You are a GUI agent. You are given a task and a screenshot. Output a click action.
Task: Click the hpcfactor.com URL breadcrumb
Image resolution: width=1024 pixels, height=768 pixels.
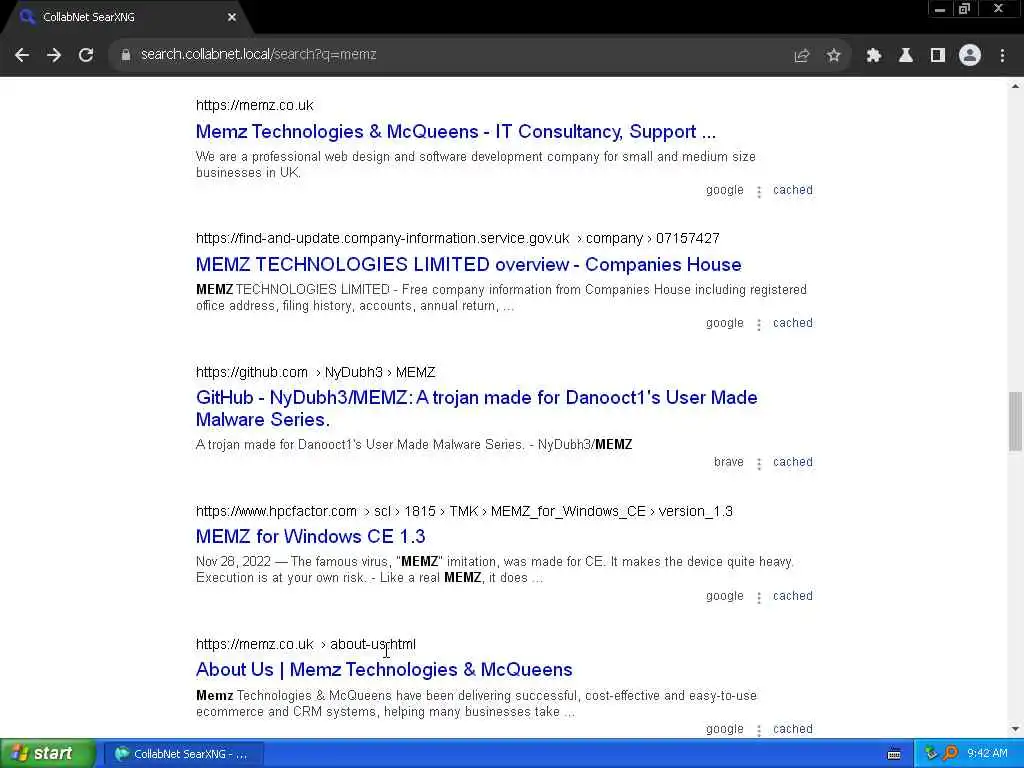464,511
